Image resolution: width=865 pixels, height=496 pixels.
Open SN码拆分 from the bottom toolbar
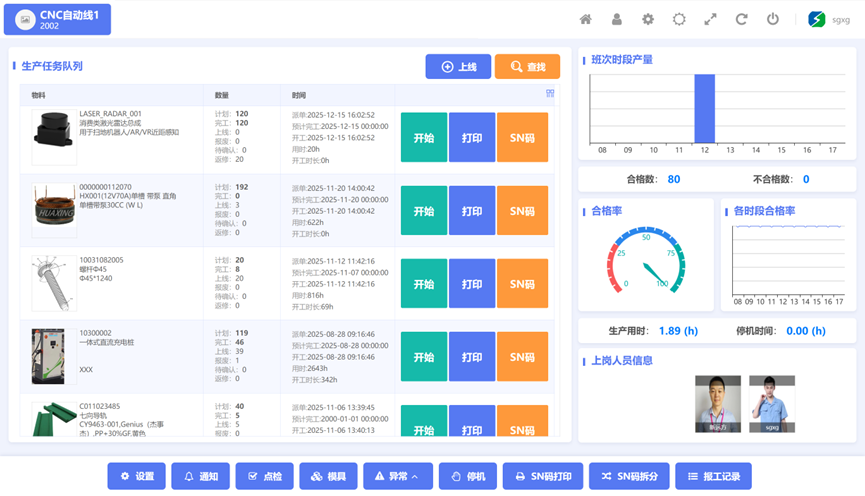pos(628,476)
